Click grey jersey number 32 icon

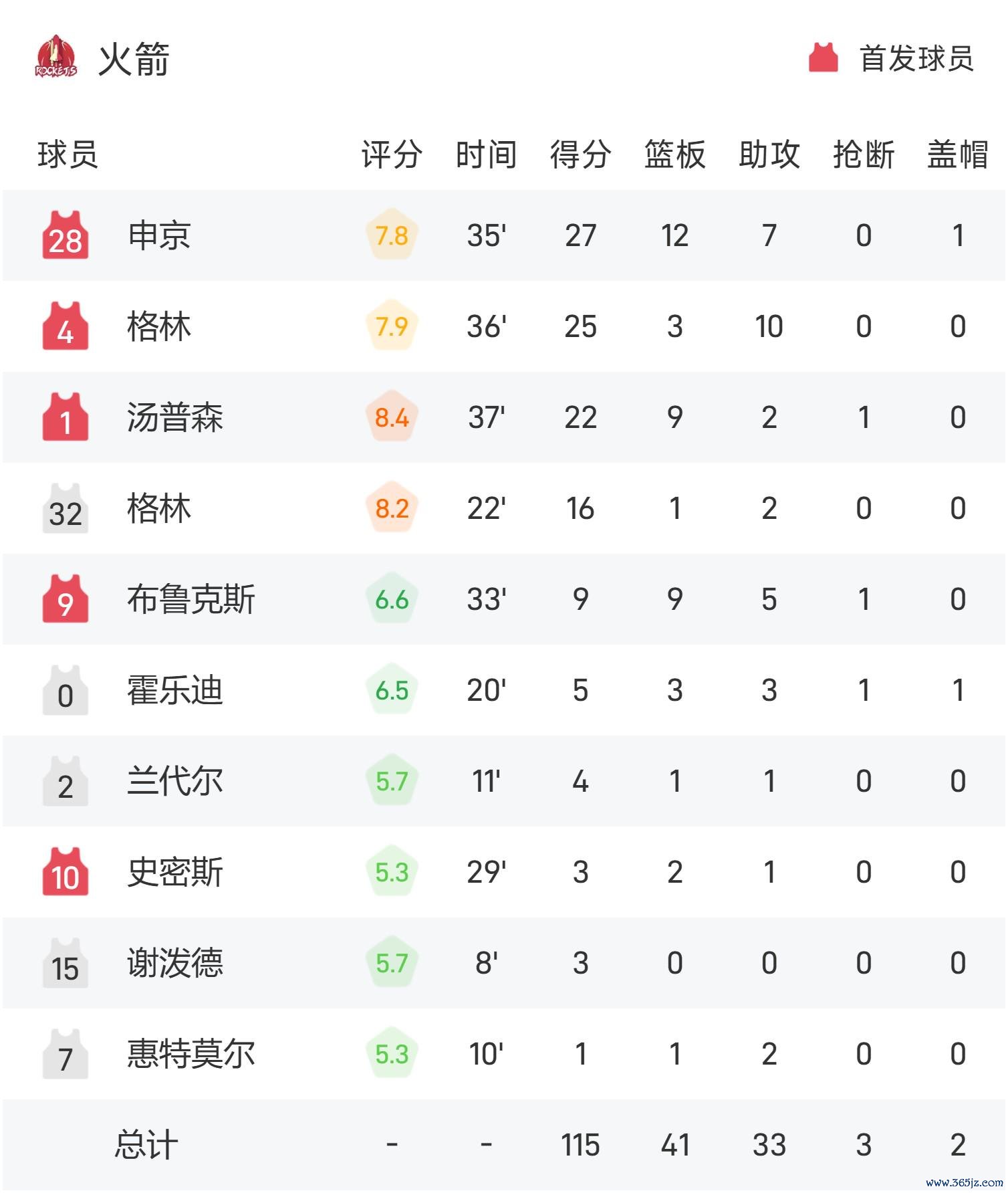[x=66, y=508]
